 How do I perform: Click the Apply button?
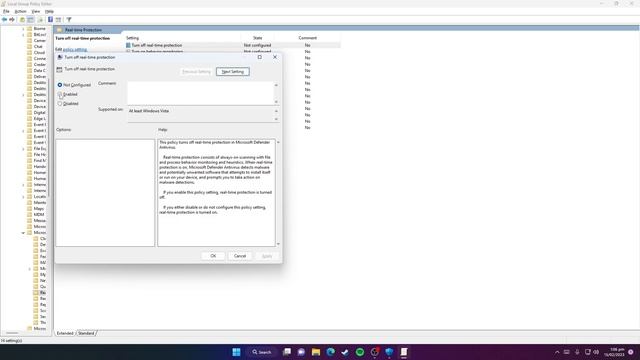[267, 256]
